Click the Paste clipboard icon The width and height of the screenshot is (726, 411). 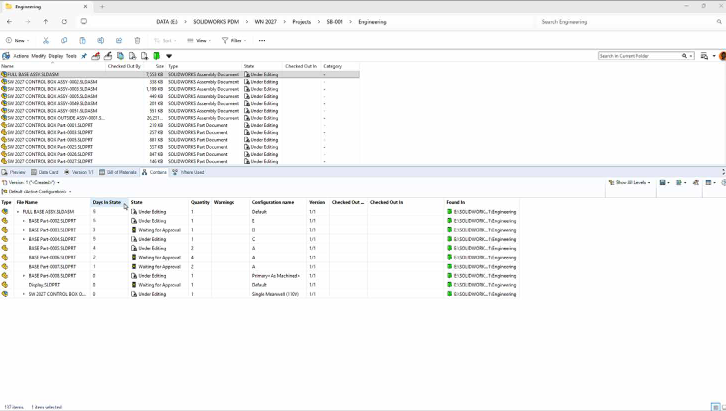point(82,41)
